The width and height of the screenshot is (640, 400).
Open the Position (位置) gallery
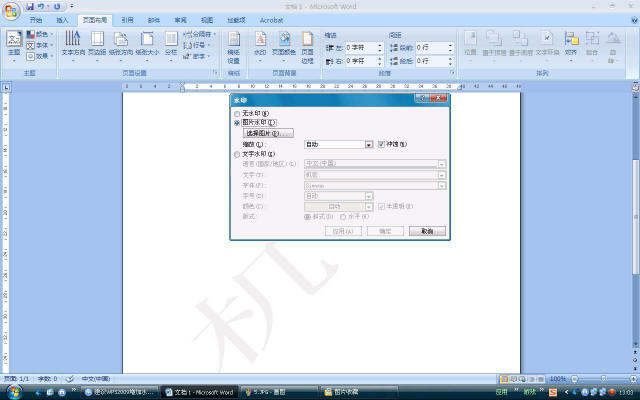point(470,46)
